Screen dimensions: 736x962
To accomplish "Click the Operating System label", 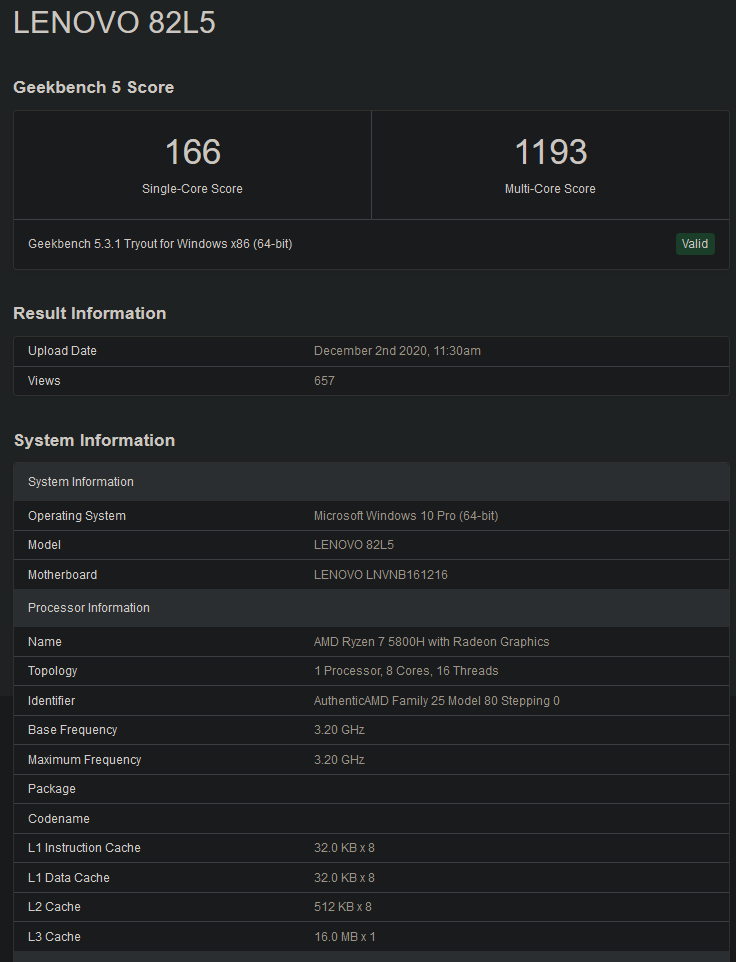I will pos(77,516).
